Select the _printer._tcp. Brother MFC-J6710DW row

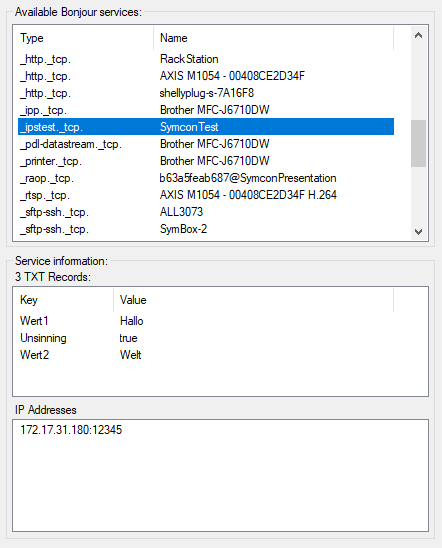[206, 161]
